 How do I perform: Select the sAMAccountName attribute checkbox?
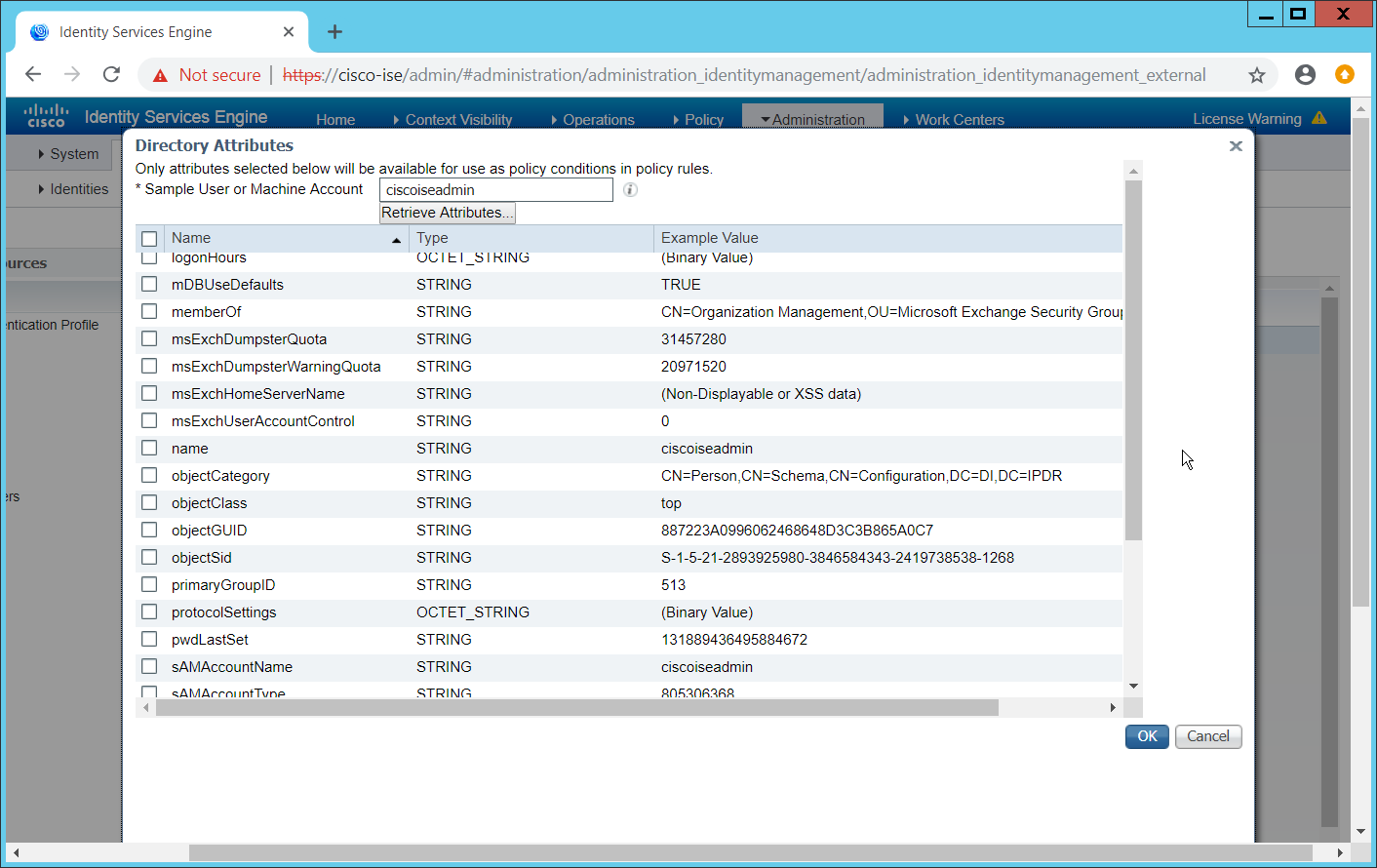coord(149,667)
